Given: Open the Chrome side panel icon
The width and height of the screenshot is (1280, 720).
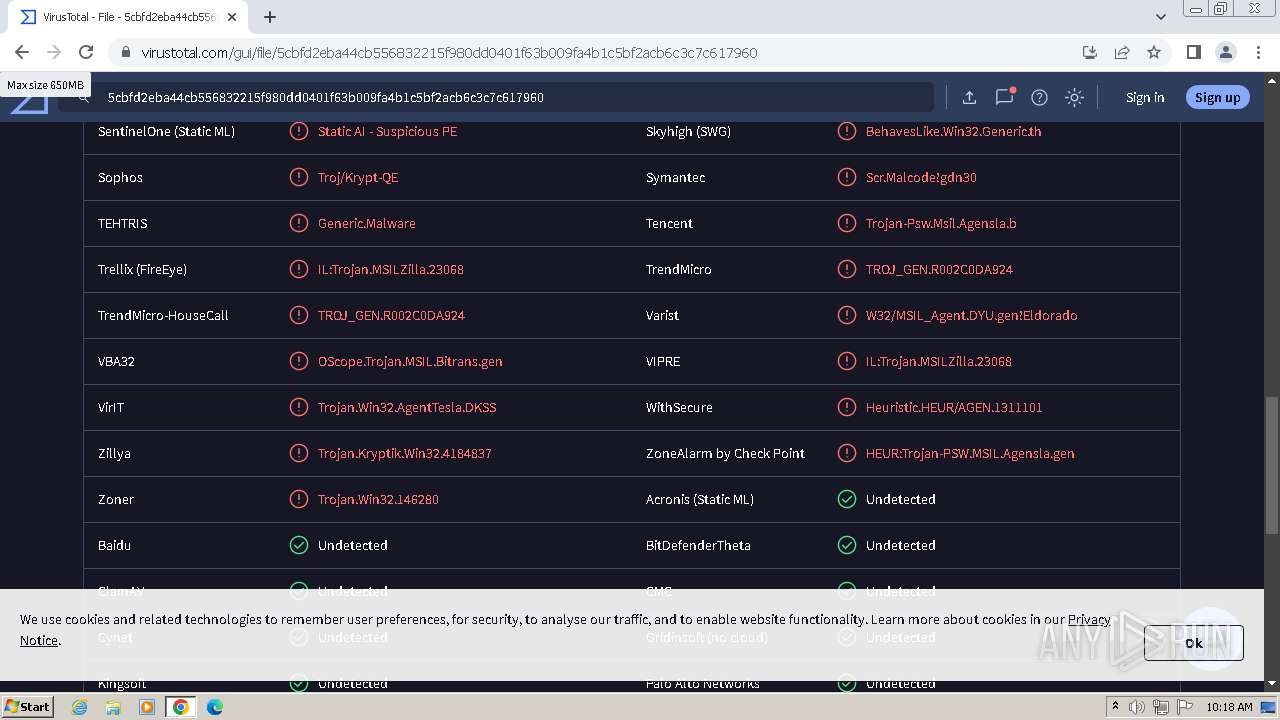Looking at the screenshot, I should (1194, 52).
